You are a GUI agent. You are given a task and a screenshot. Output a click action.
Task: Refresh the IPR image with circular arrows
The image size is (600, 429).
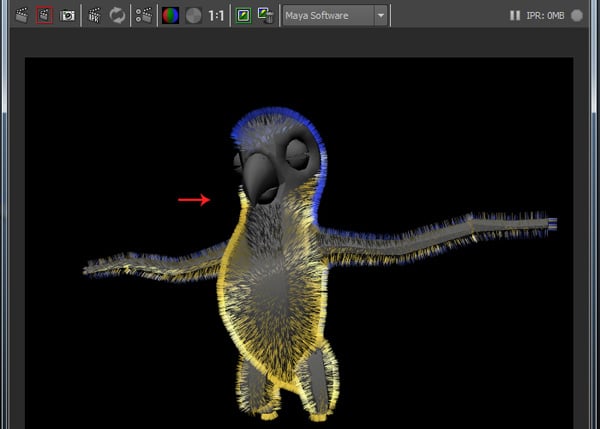117,16
